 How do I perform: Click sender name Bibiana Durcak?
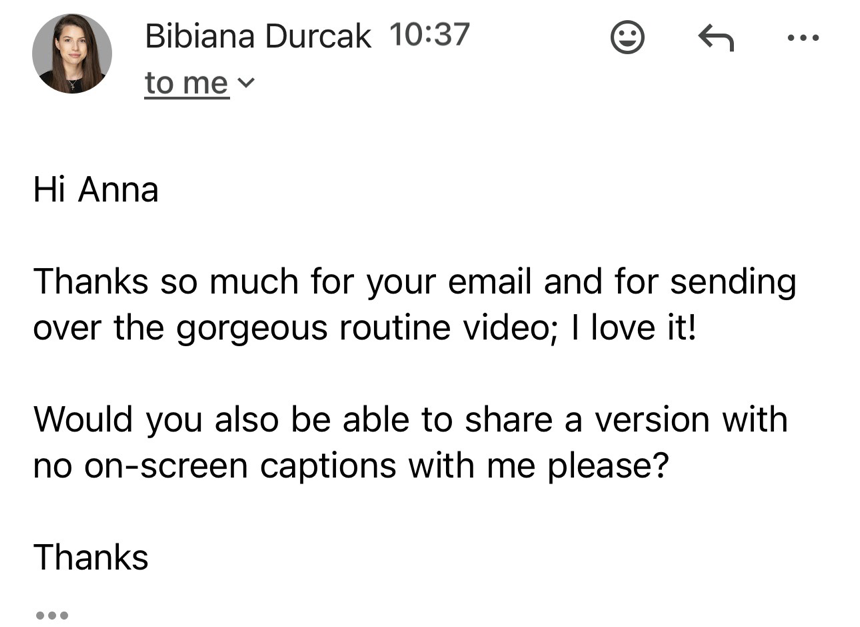click(258, 36)
